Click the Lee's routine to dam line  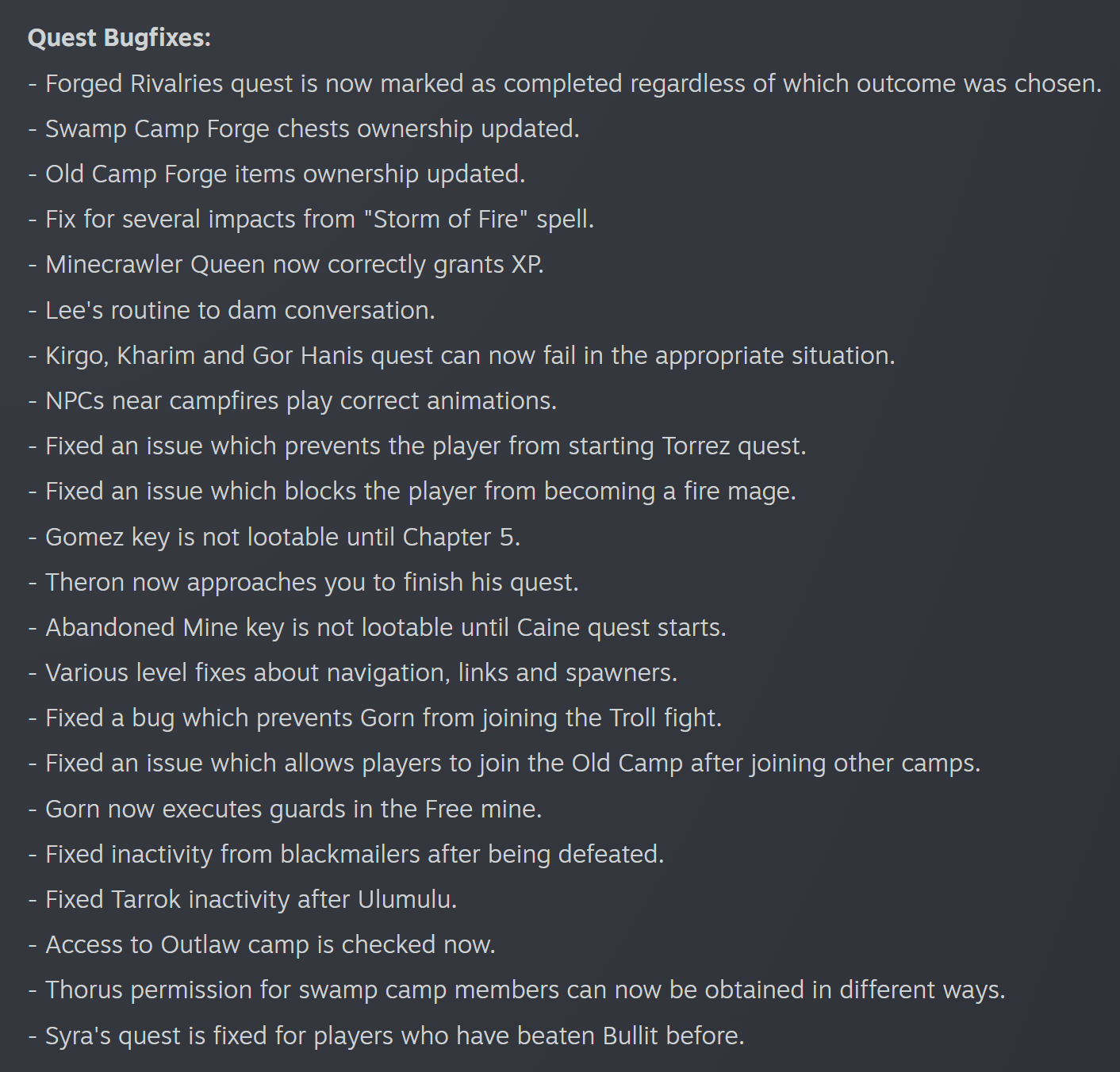click(x=232, y=310)
